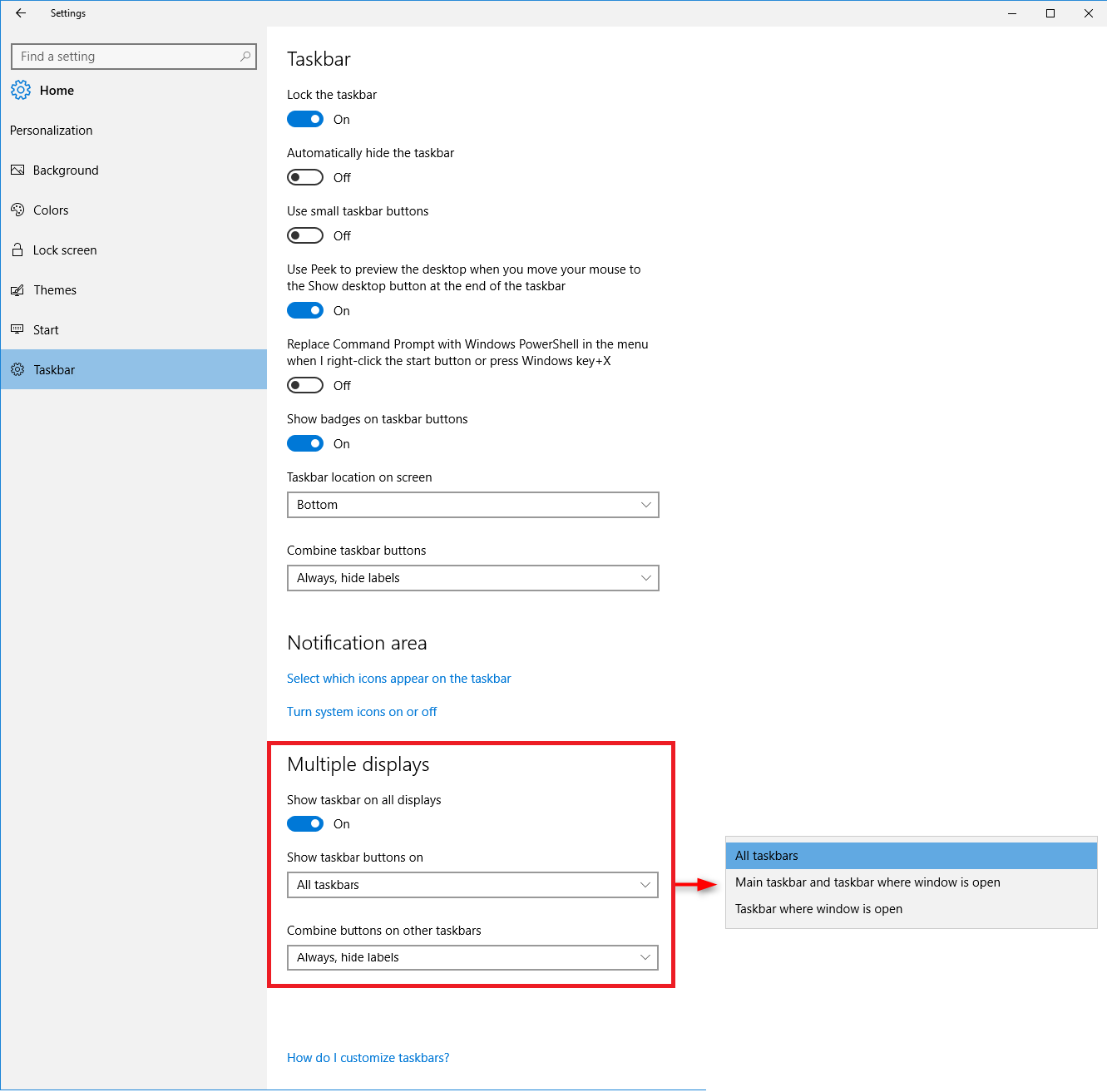Open the Combine buttons on other taskbars dropdown
The height and width of the screenshot is (1092, 1107).
(x=472, y=957)
